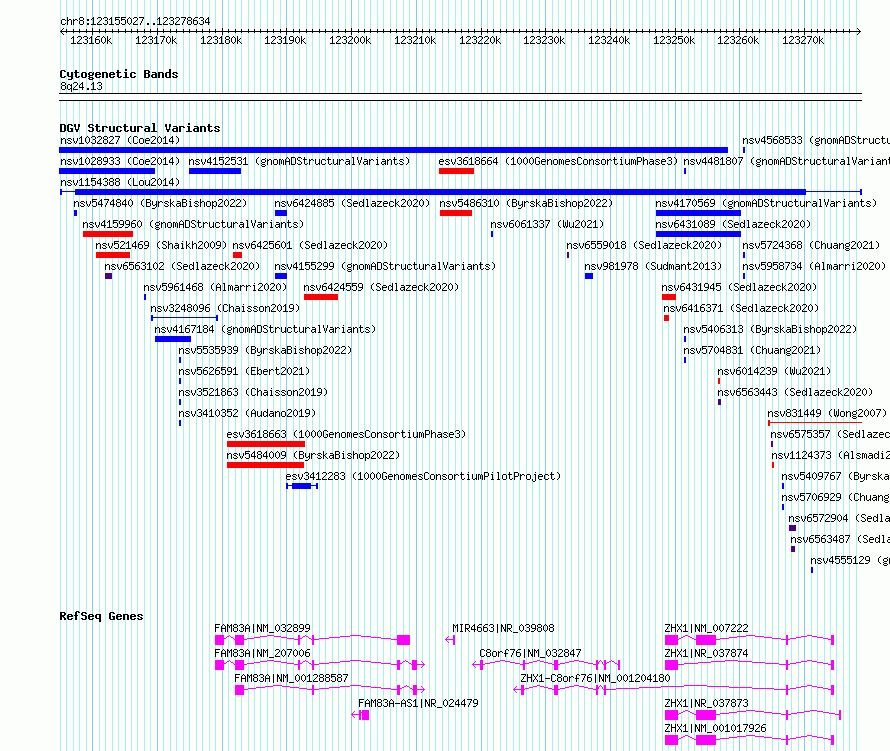
Task: Open nsv4167184 gnomAD variant label
Action: (x=265, y=329)
